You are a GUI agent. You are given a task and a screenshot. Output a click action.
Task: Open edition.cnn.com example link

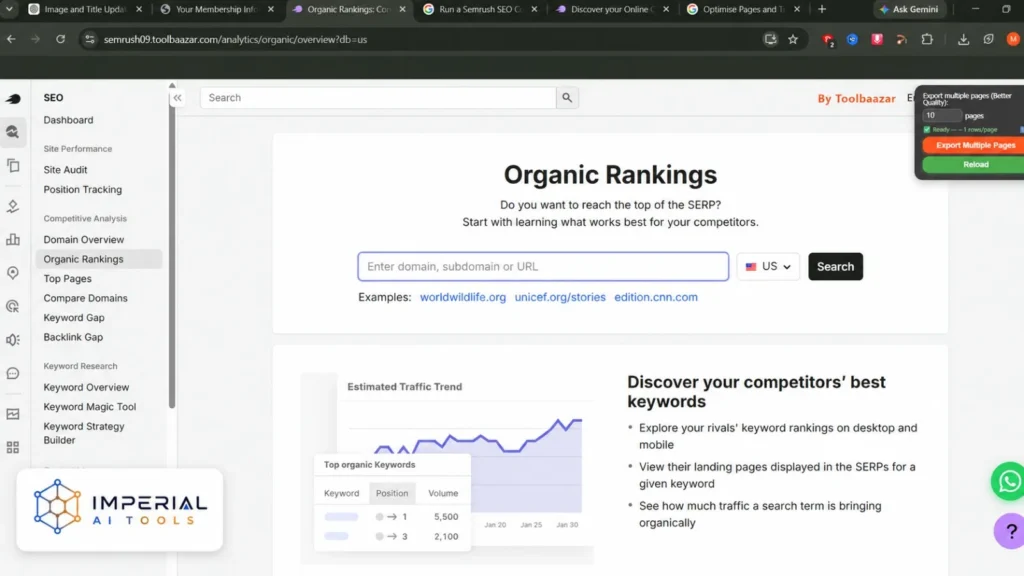[656, 297]
